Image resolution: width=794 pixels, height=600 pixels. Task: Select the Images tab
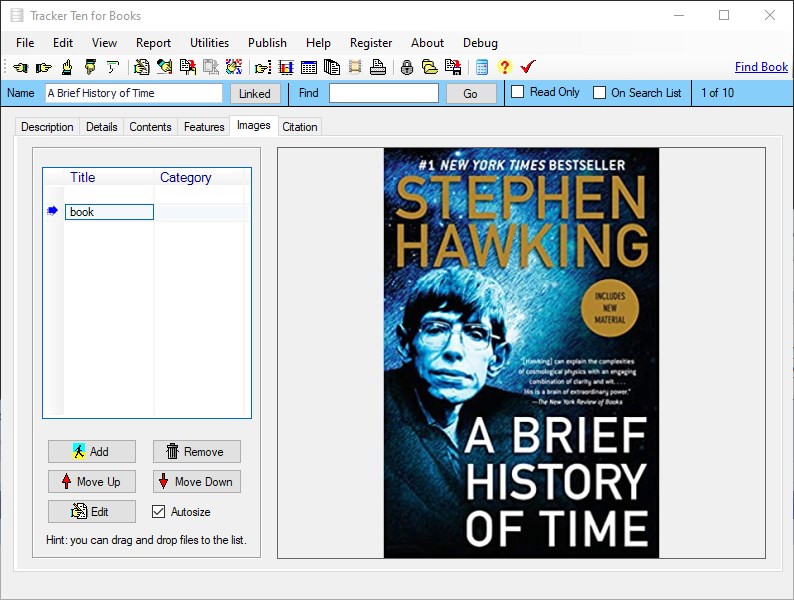click(254, 125)
